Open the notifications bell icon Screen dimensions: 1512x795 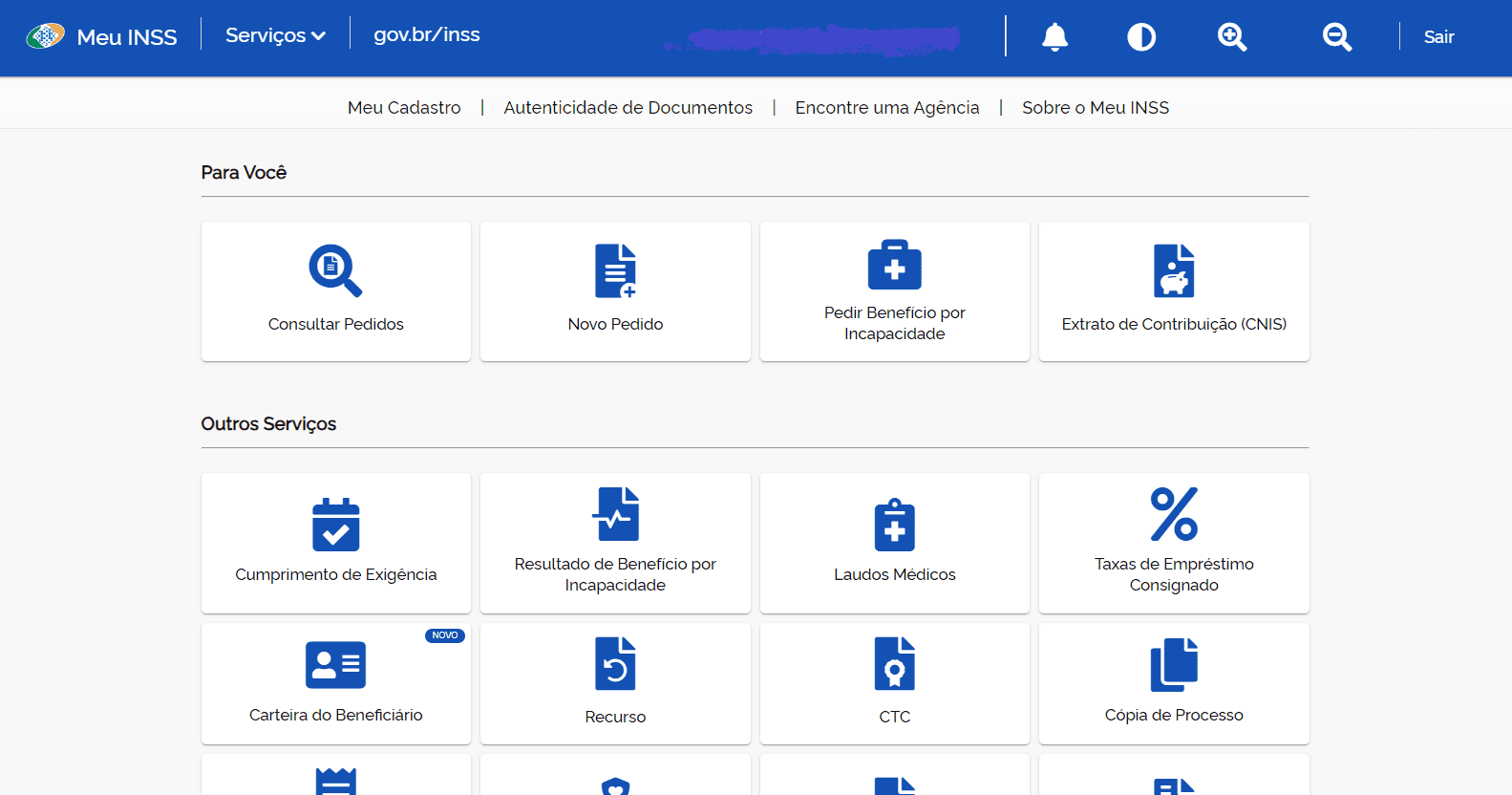coord(1054,37)
